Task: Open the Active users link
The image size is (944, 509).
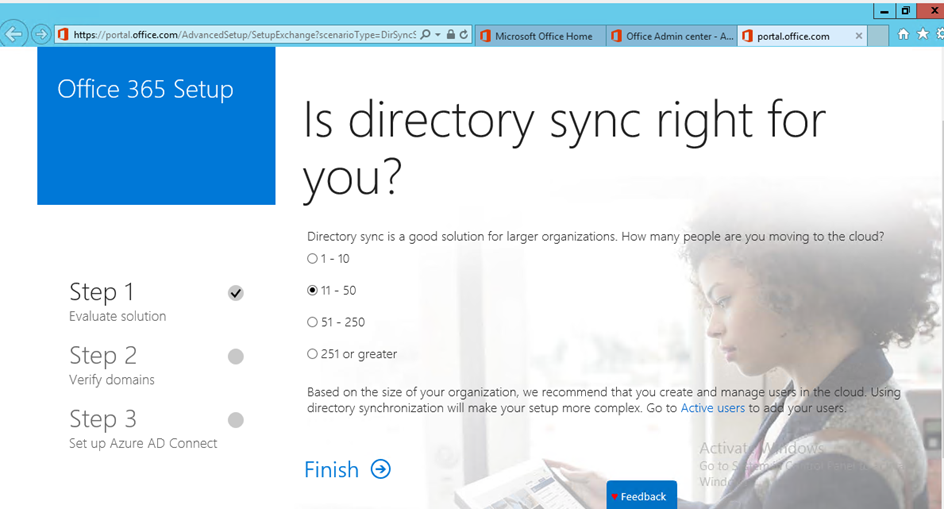Action: (x=712, y=408)
